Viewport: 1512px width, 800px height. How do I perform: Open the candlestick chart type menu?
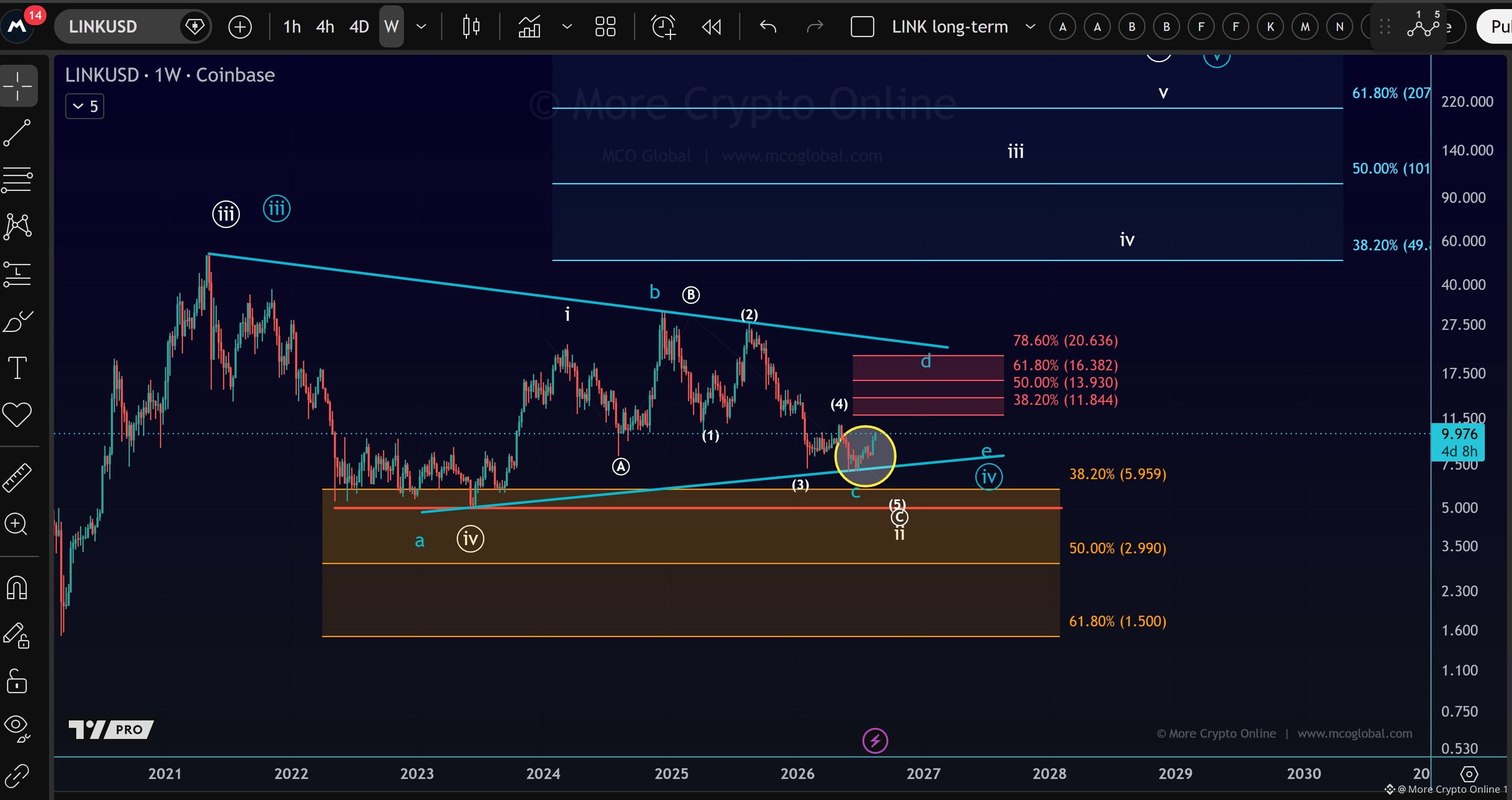(x=471, y=27)
